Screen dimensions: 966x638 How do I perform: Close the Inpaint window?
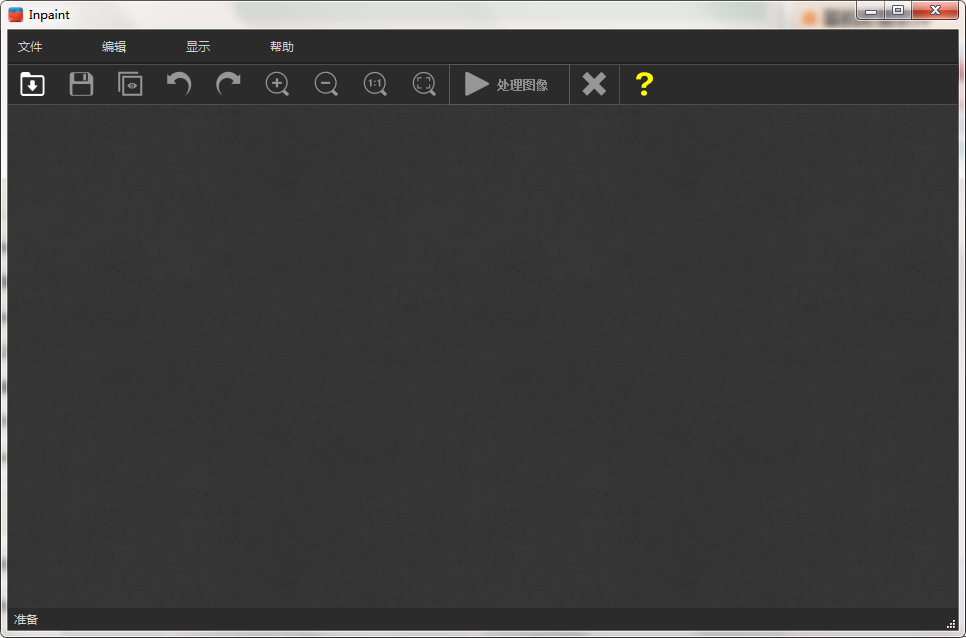pos(935,10)
